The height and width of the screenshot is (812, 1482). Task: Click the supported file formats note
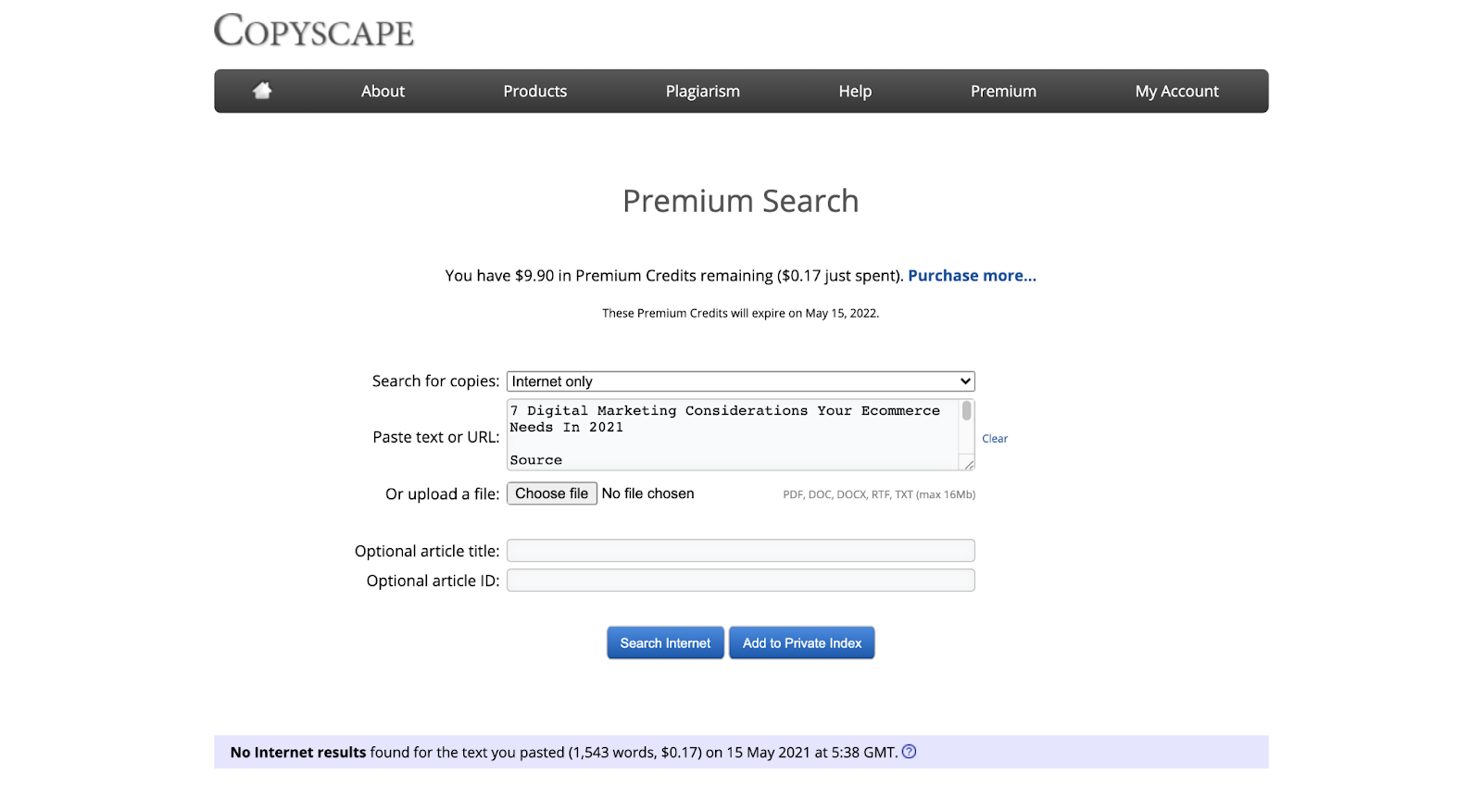pos(879,494)
